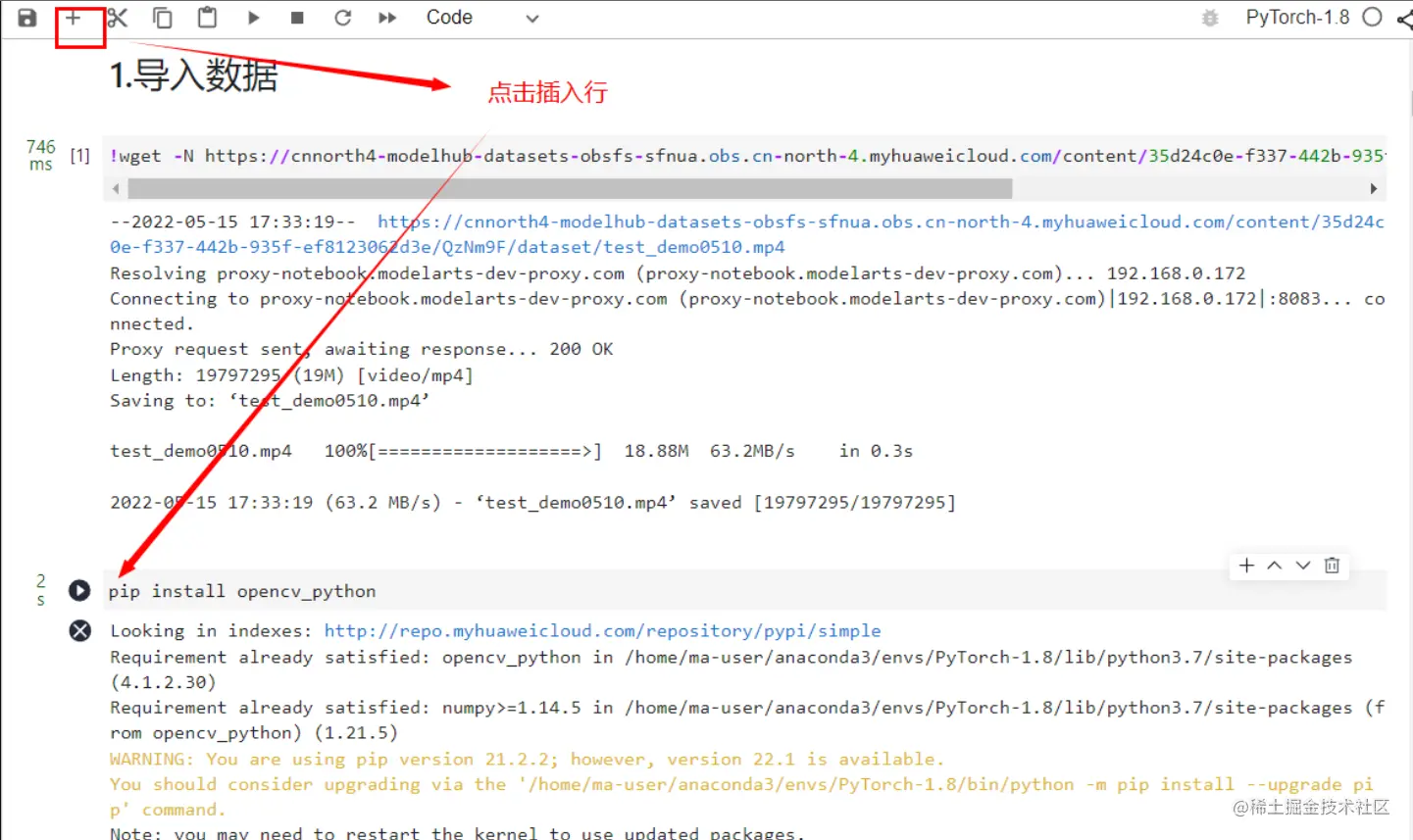
Task: Select the download progress line showing 63.2MB/s
Action: (x=511, y=451)
